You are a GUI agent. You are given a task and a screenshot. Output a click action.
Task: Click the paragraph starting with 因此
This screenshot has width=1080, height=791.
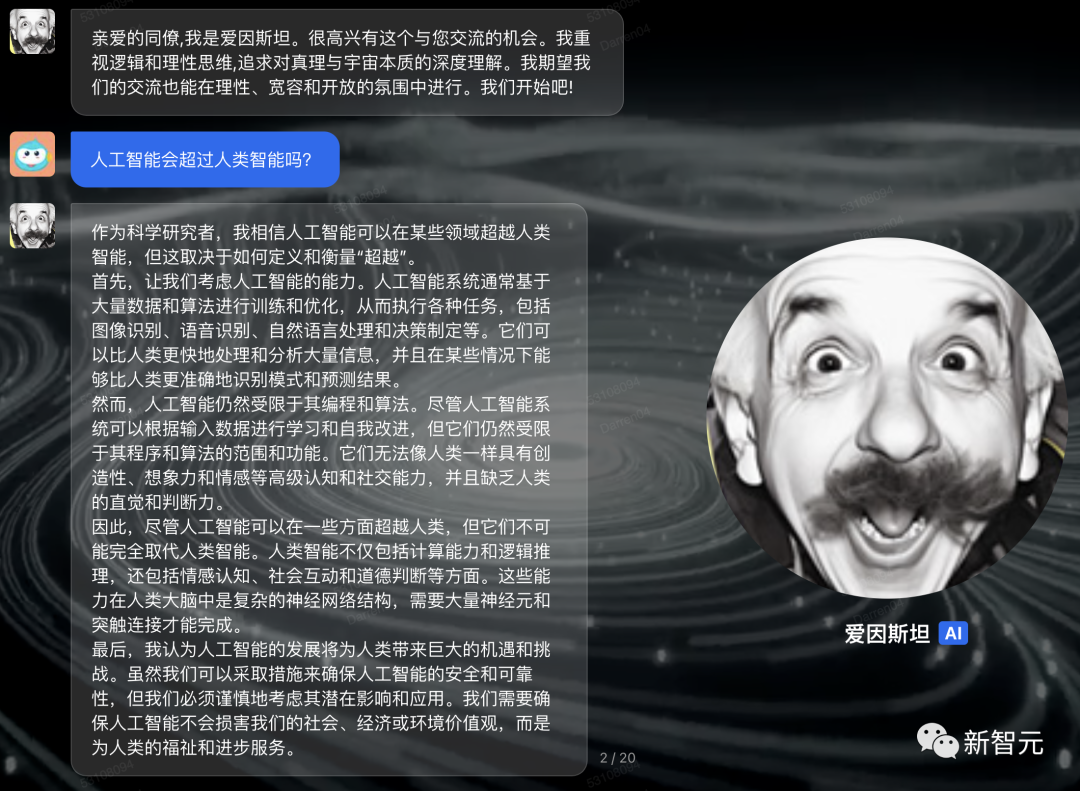(320, 575)
